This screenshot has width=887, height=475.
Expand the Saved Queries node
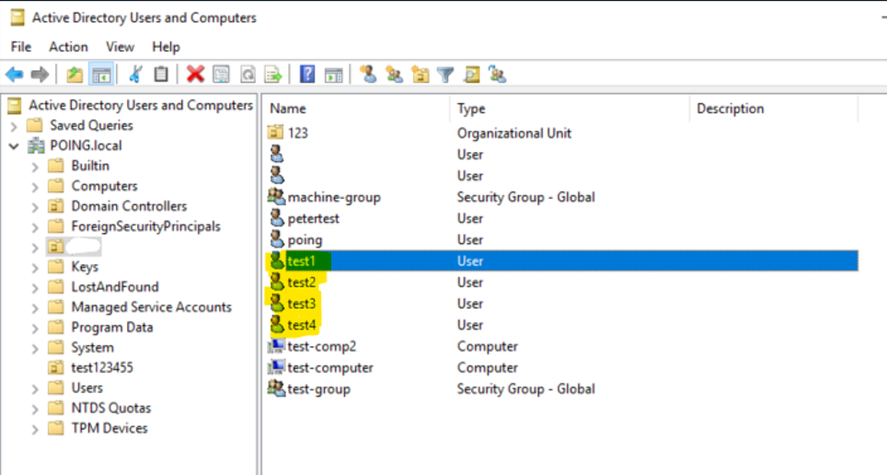(14, 126)
